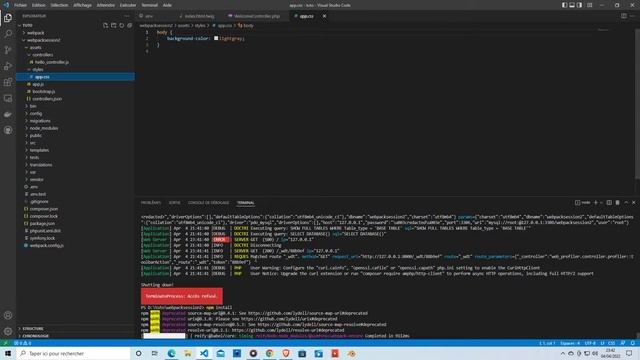The height and width of the screenshot is (360, 640).
Task: Switch to the Console de débogage tab
Action: [209, 202]
